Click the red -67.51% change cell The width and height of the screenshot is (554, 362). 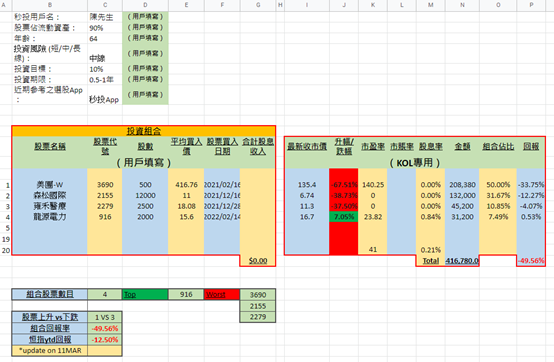(344, 185)
